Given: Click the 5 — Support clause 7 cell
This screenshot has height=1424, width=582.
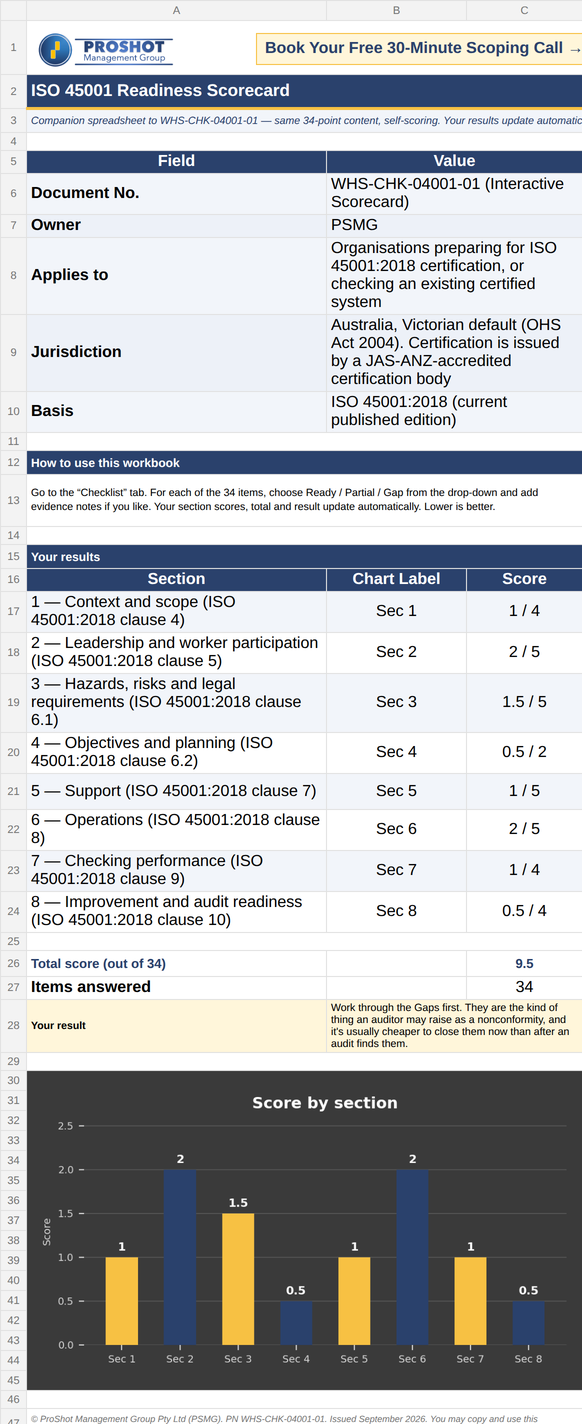Looking at the screenshot, I should tap(176, 791).
